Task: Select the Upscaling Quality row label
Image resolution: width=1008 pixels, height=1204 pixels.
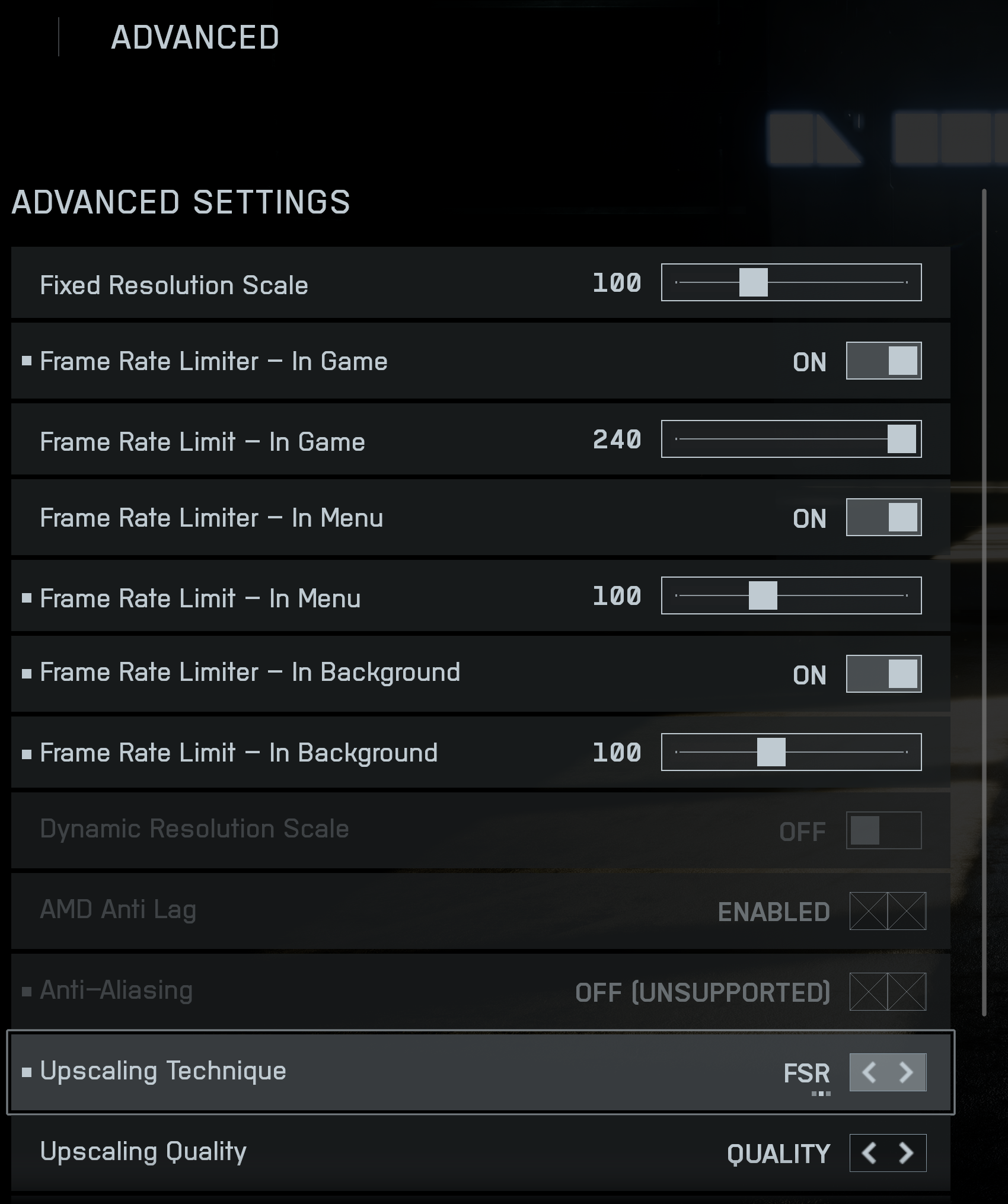Action: click(x=143, y=1152)
